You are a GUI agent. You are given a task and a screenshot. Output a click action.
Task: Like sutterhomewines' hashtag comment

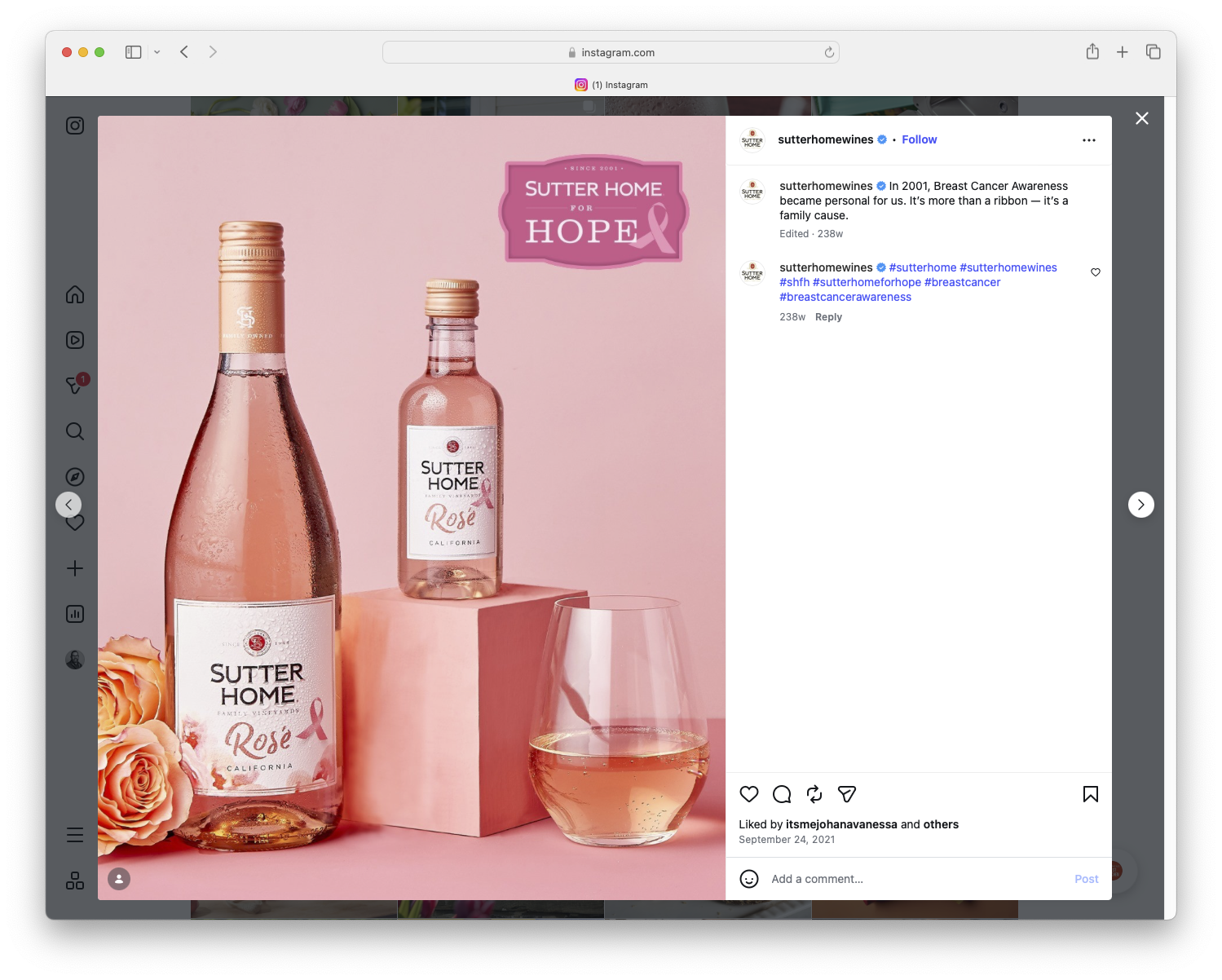pos(1095,272)
